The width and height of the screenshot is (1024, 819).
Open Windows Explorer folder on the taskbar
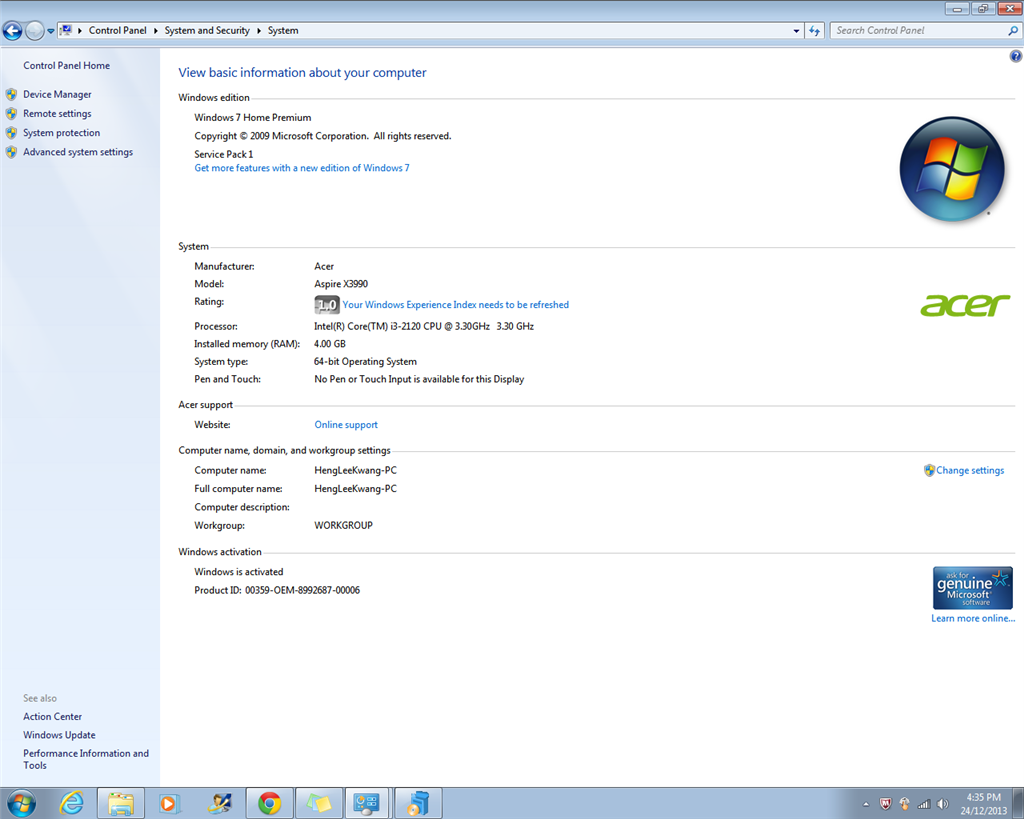[121, 803]
